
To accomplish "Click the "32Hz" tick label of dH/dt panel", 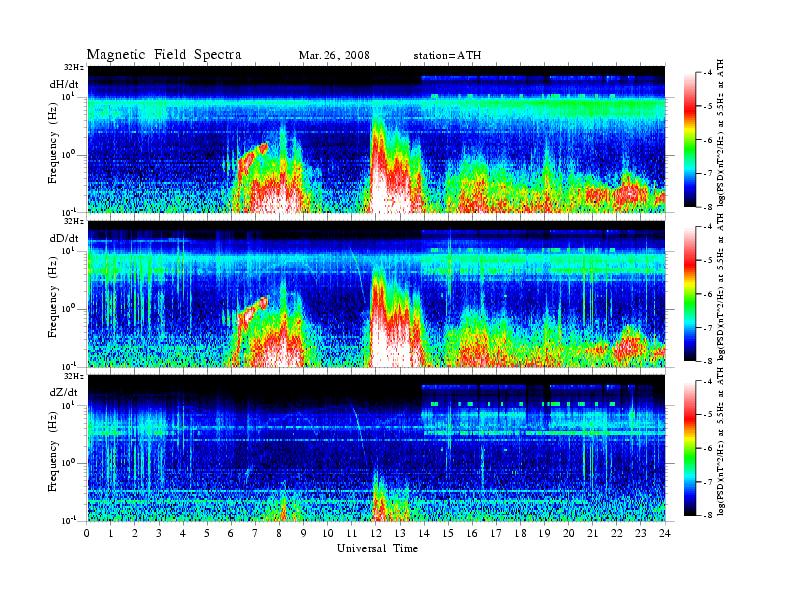I will pyautogui.click(x=74, y=67).
